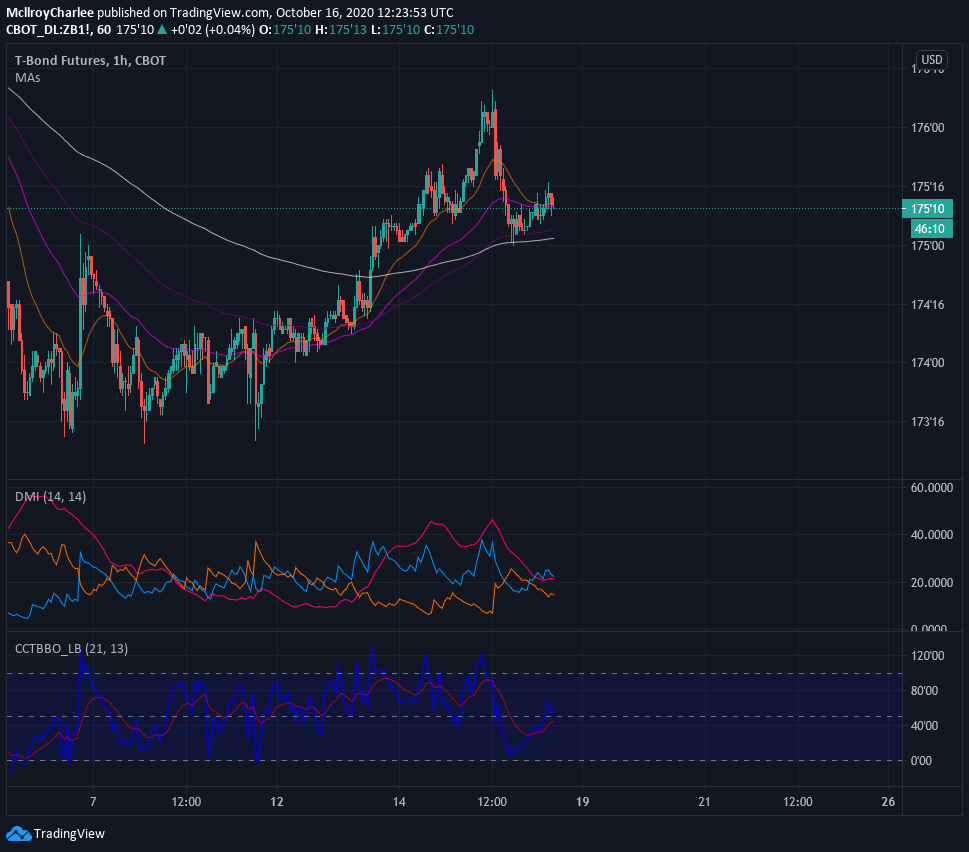Click the date label 7 on time axis
This screenshot has height=852, width=969.
point(93,802)
